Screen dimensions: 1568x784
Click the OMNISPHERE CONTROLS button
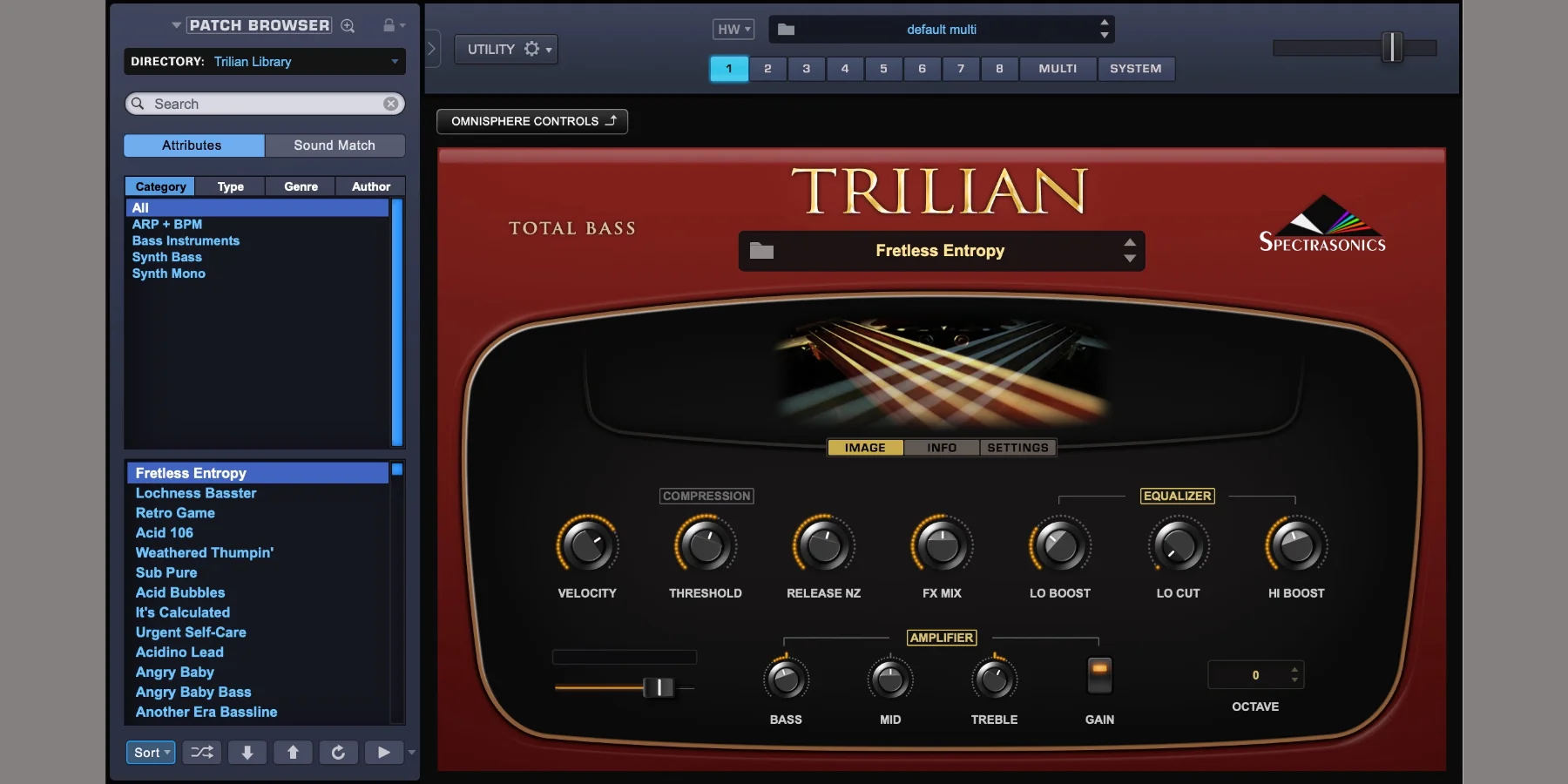532,121
